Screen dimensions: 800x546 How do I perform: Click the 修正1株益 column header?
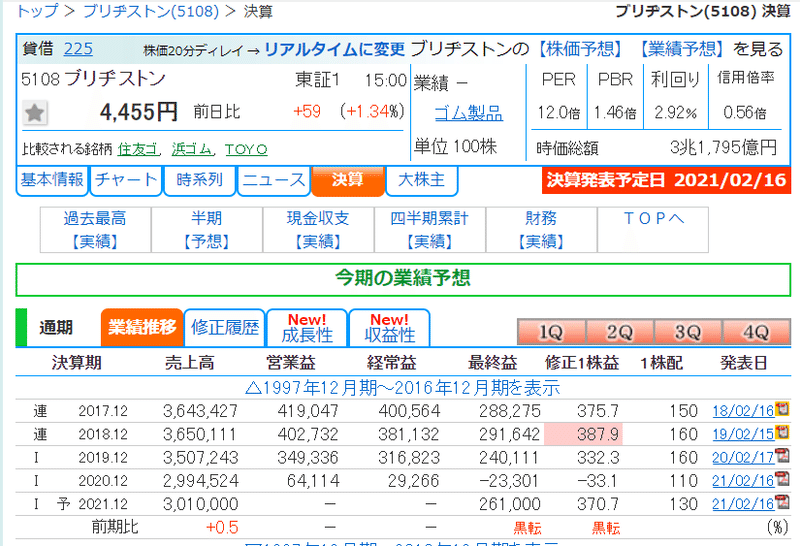tap(582, 363)
